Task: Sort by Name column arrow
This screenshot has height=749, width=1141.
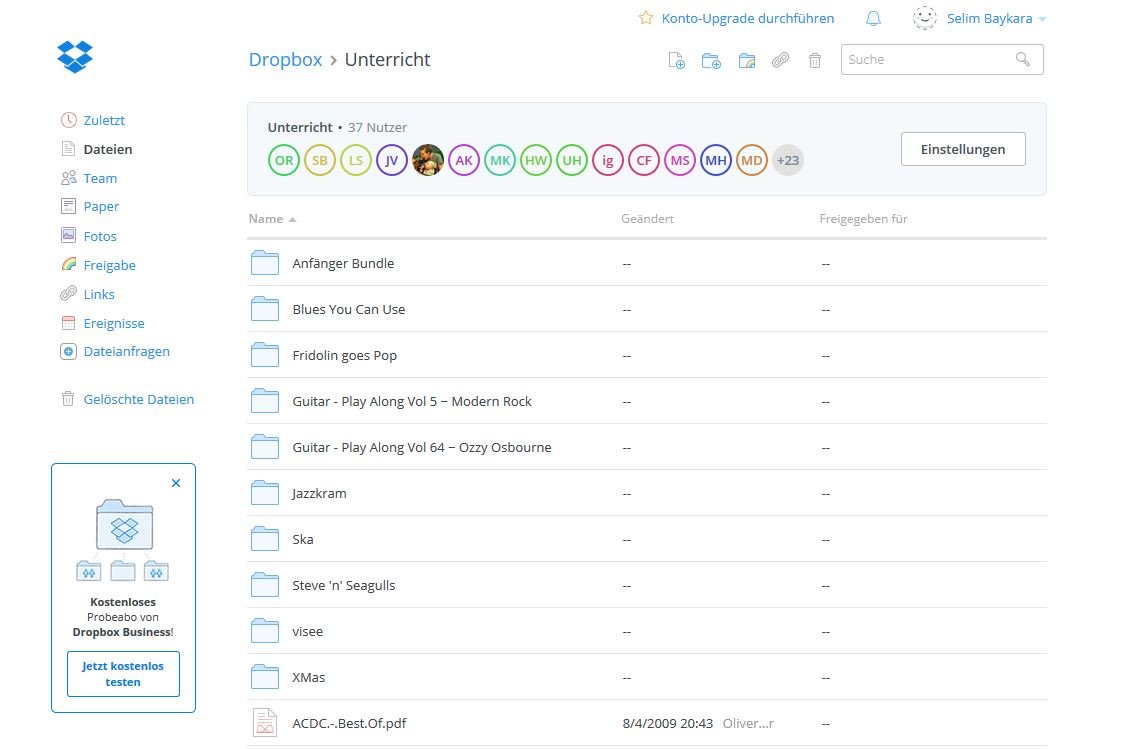Action: [292, 219]
